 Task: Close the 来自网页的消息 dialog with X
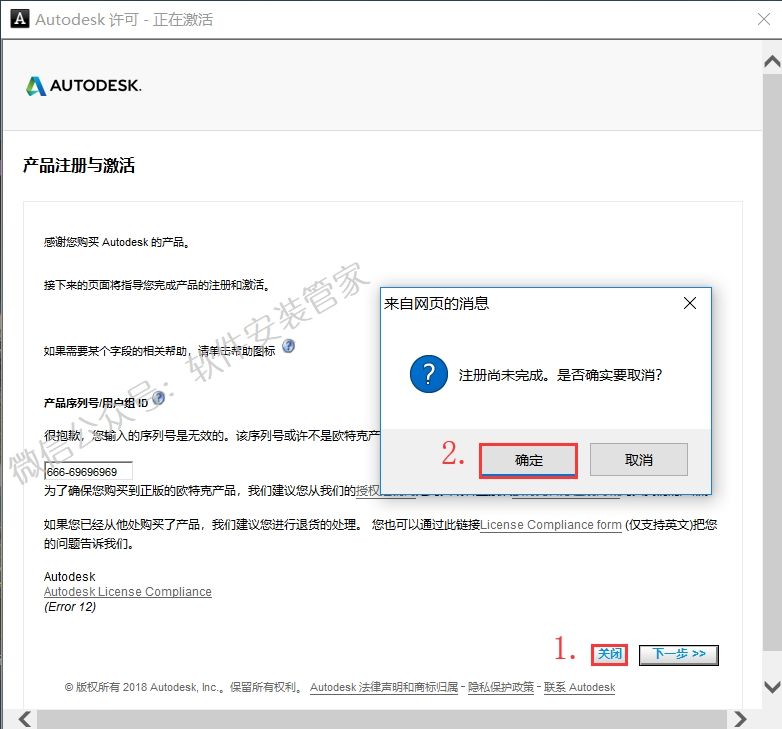pos(689,303)
